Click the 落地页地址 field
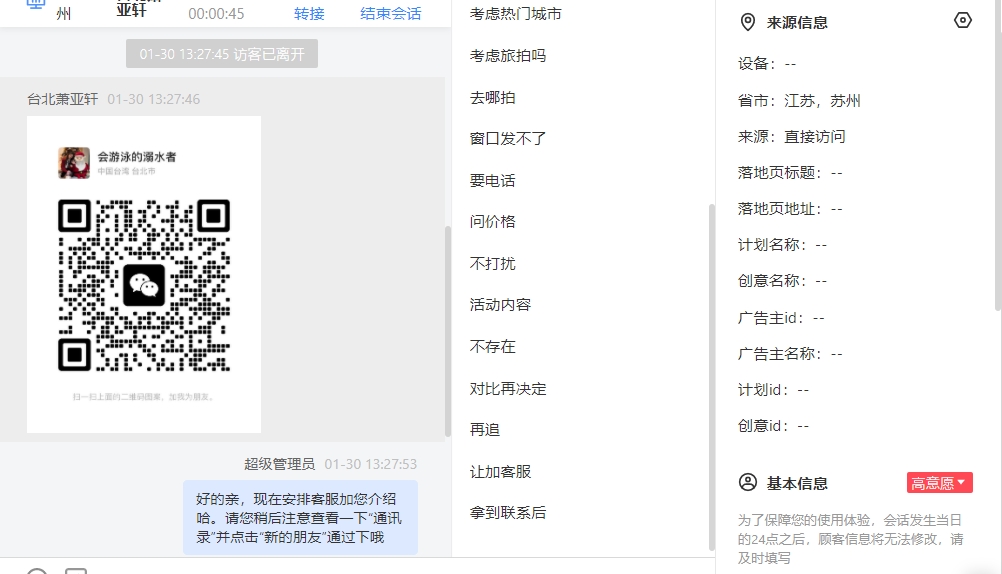The image size is (1002, 574). 790,208
